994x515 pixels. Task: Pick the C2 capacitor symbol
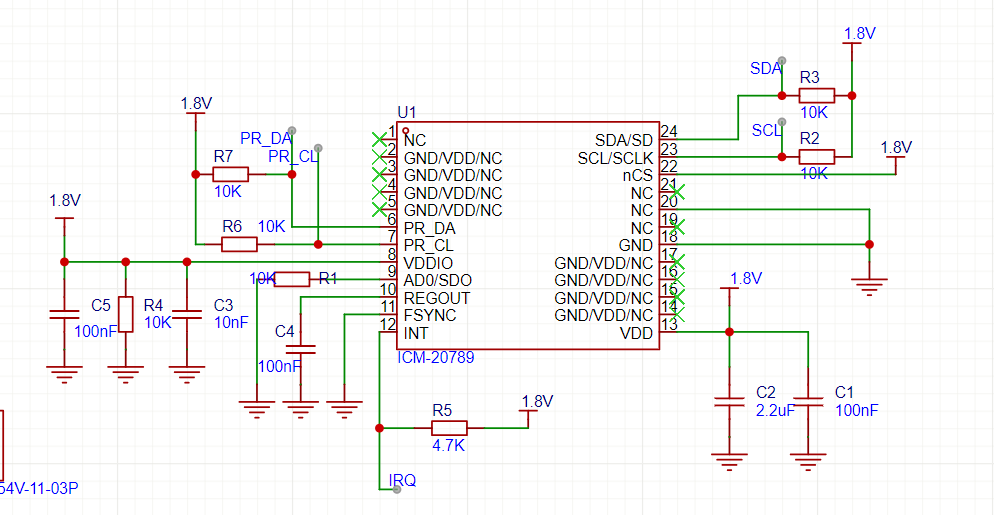(729, 401)
